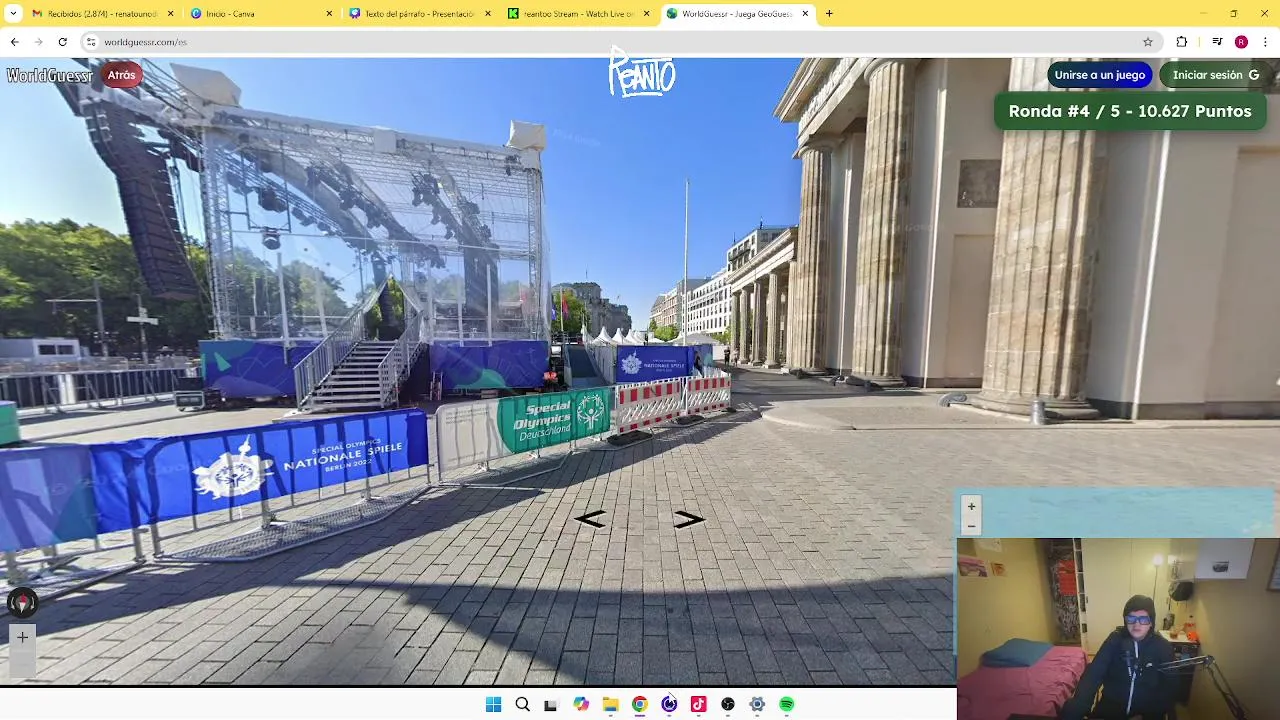Screen dimensions: 1280x720
Task: Open the TikTok app on the taskbar
Action: click(x=698, y=705)
